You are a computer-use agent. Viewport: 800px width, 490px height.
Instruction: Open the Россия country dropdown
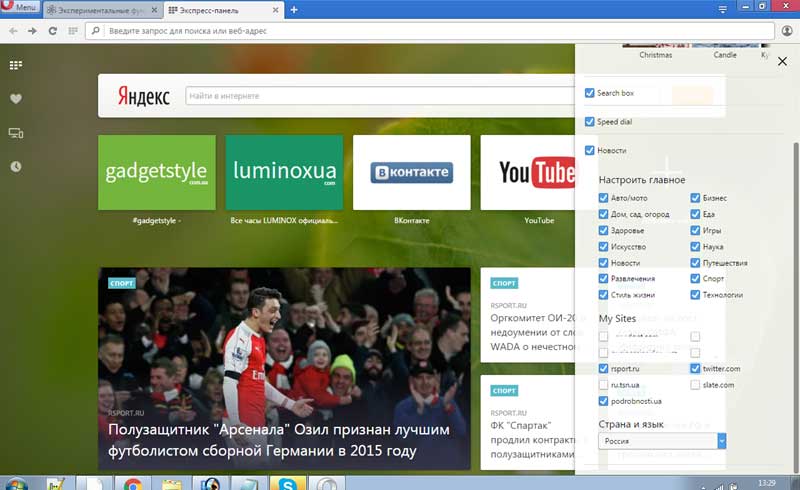[x=662, y=441]
